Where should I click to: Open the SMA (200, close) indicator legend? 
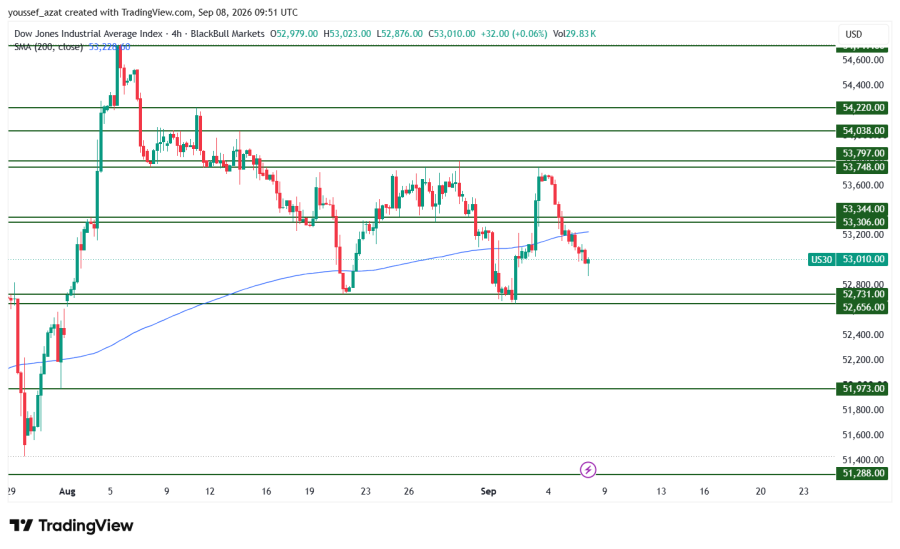tap(48, 47)
